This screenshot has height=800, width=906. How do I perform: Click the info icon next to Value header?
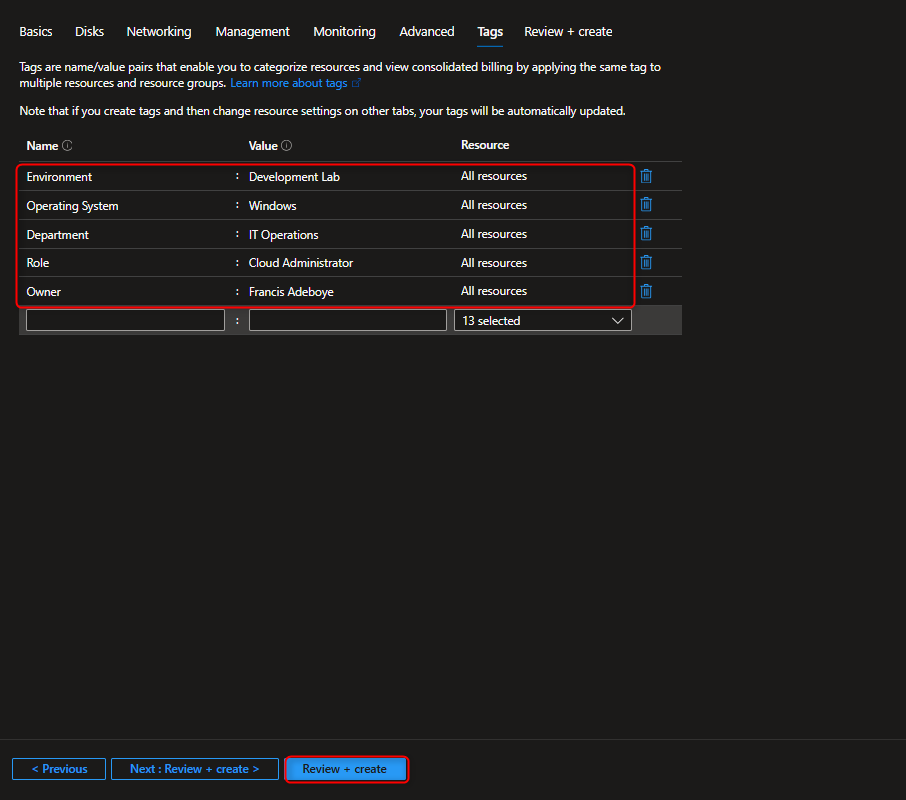tap(287, 145)
